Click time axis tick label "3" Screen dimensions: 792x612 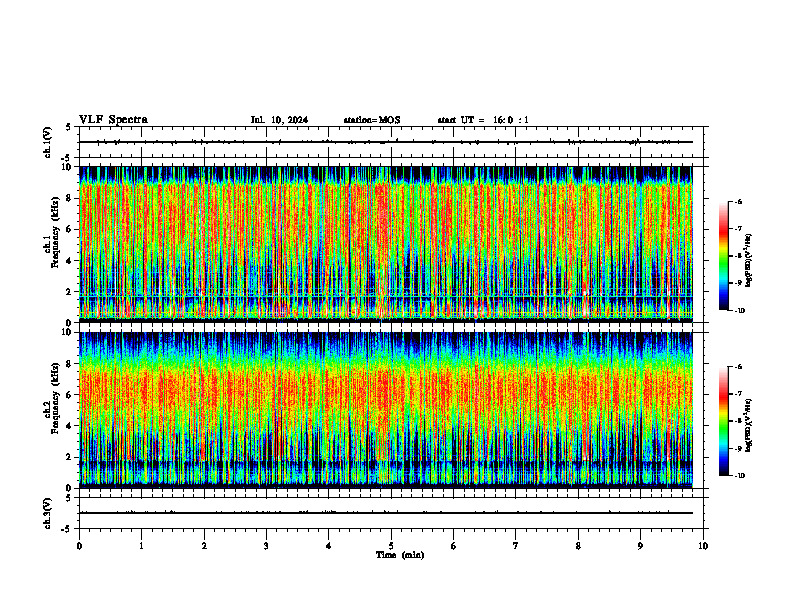click(266, 546)
